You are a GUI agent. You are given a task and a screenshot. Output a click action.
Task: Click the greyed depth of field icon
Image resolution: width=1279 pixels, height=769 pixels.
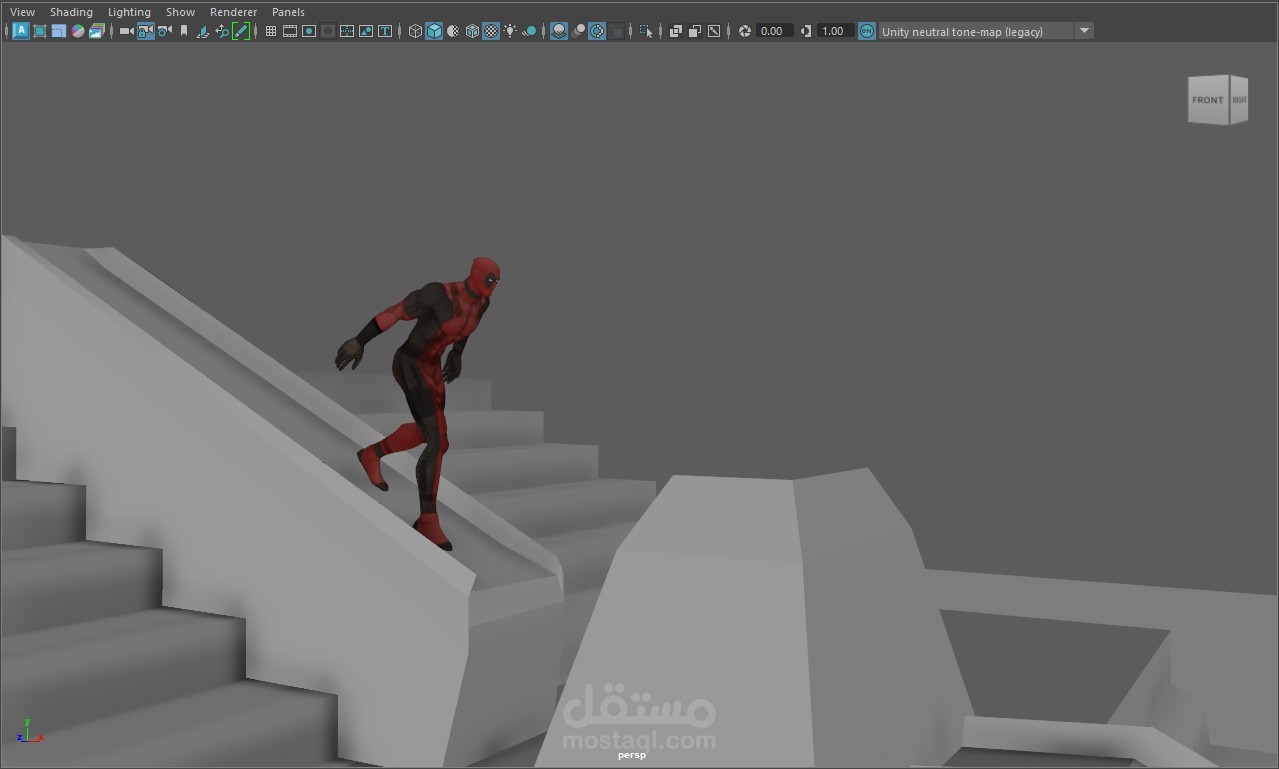click(617, 31)
